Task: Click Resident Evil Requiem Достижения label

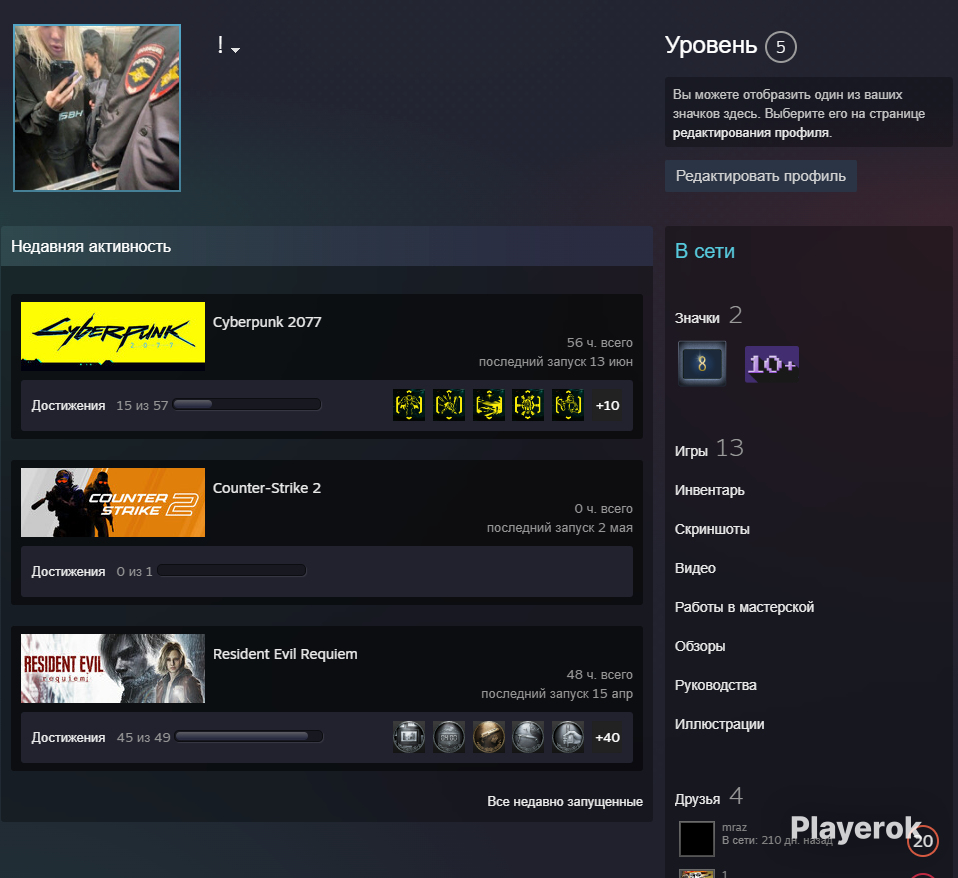Action: 68,737
